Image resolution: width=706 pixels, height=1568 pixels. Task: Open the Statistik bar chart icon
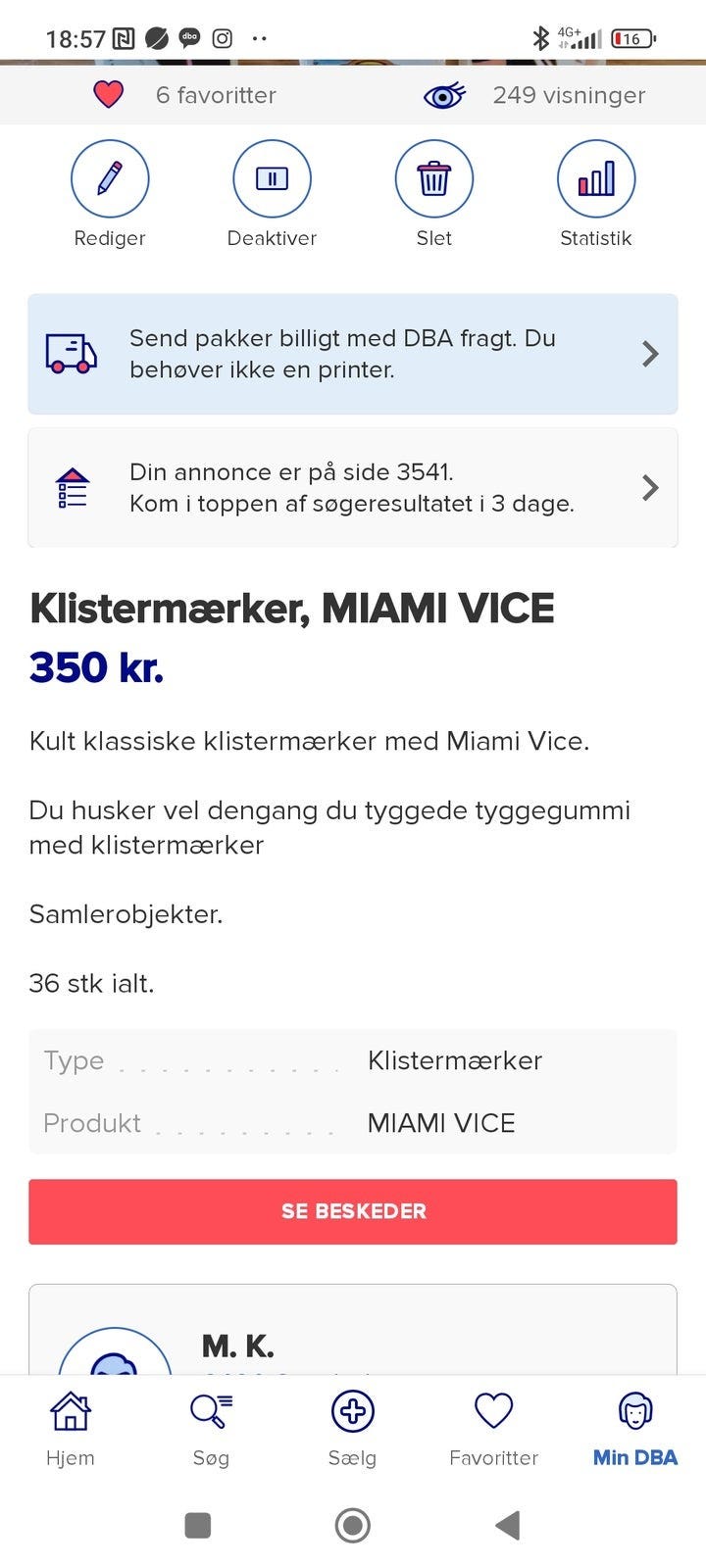(595, 179)
